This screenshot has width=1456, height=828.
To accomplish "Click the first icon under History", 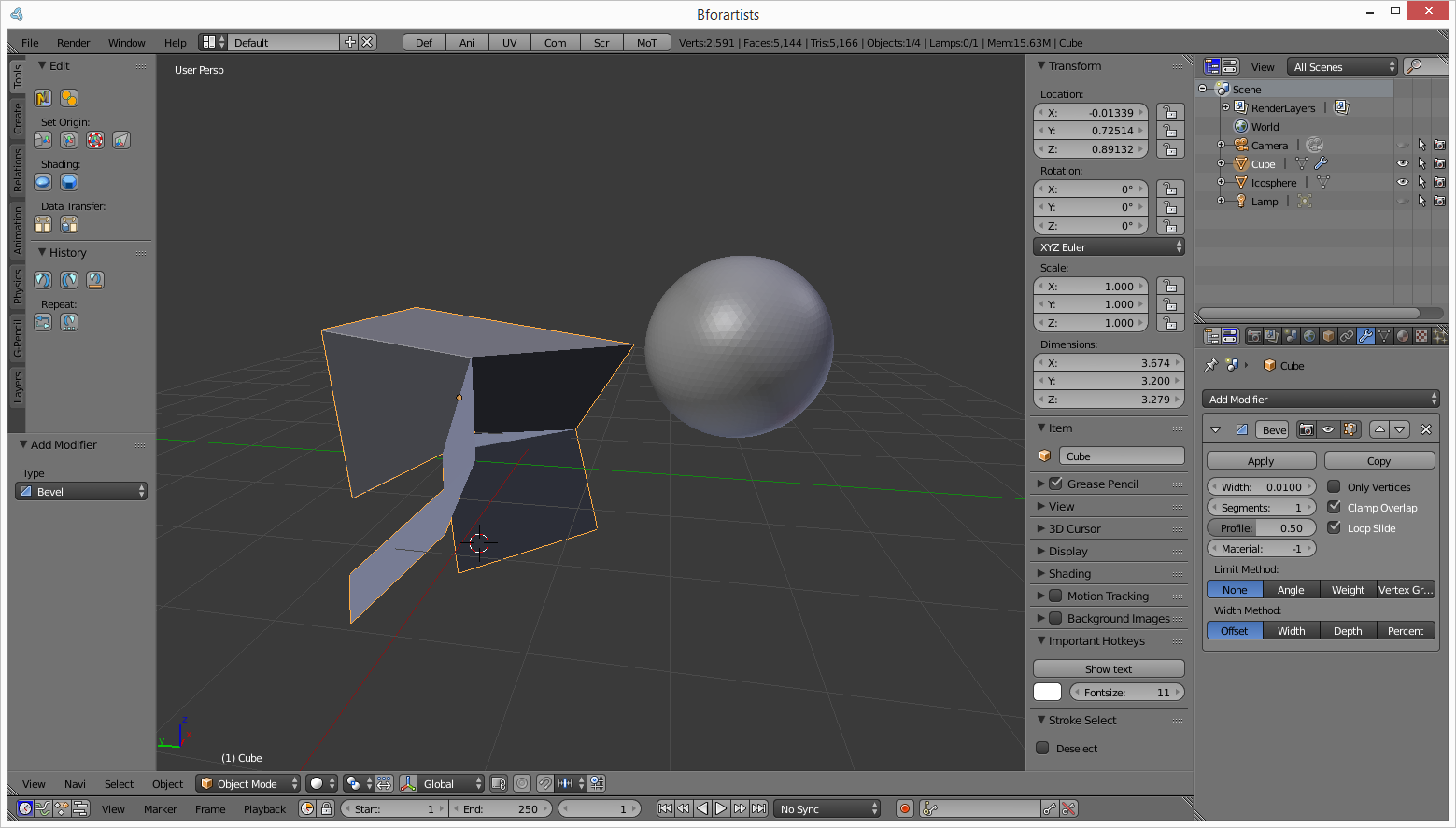I will pyautogui.click(x=43, y=280).
